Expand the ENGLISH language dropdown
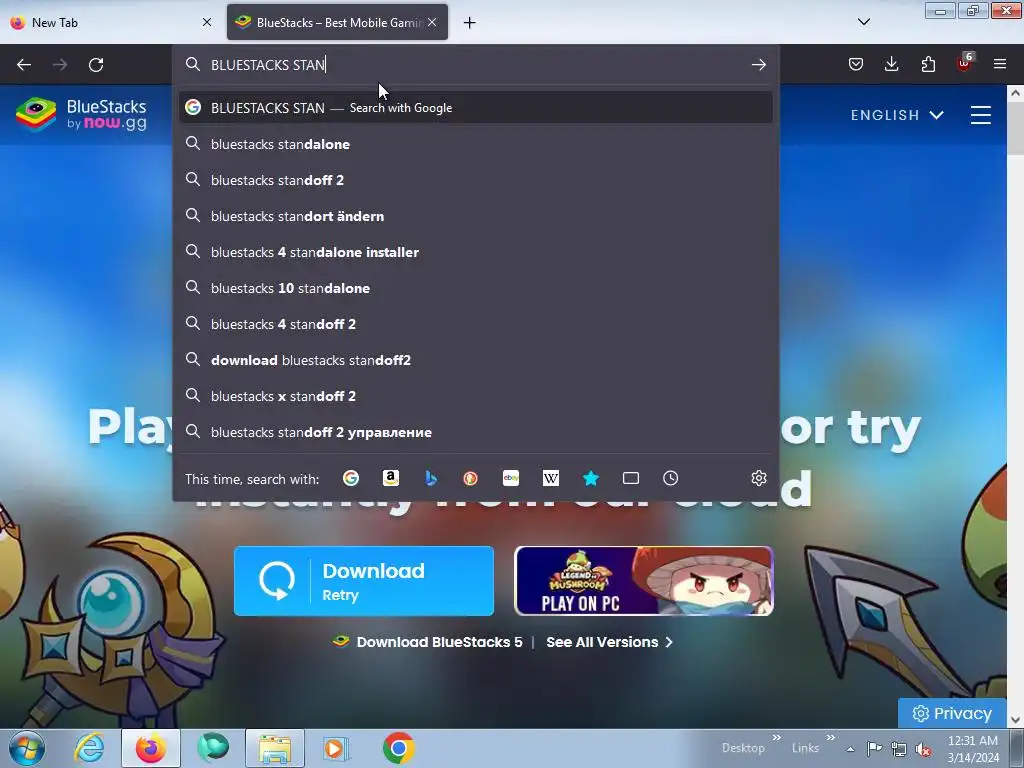Viewport: 1024px width, 768px height. pyautogui.click(x=897, y=115)
